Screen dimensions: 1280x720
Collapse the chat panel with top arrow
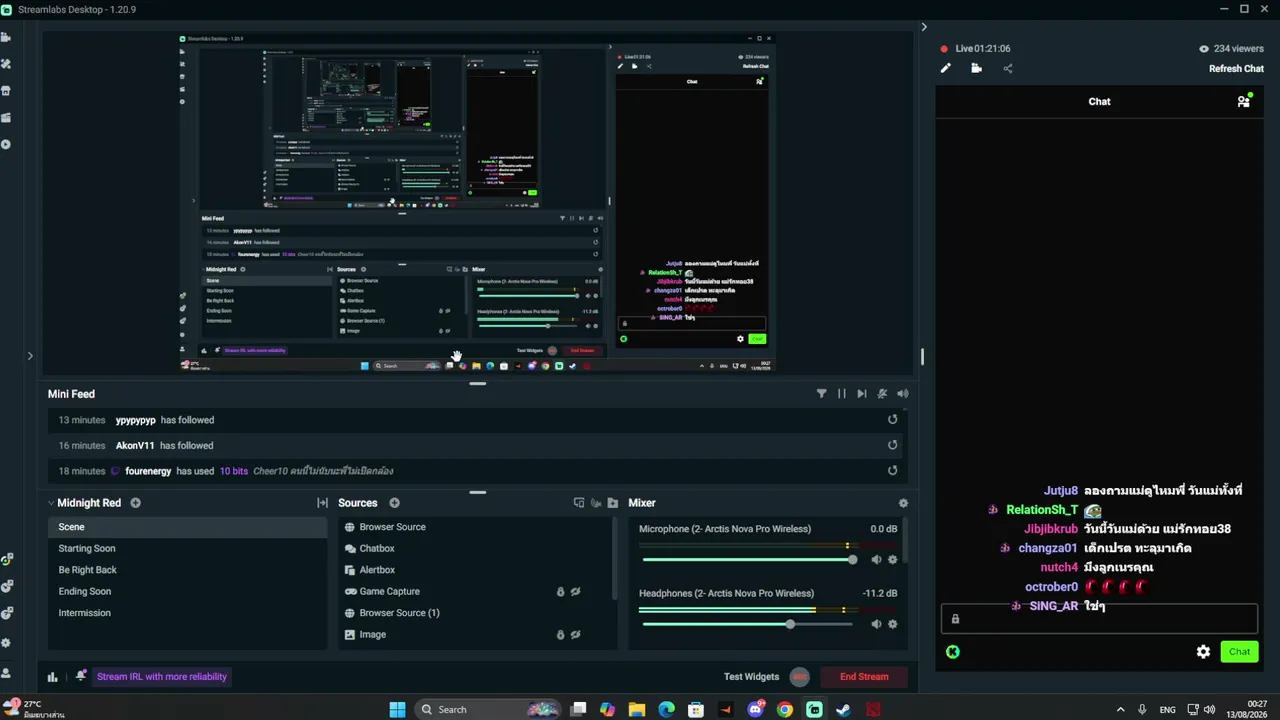pyautogui.click(x=924, y=27)
